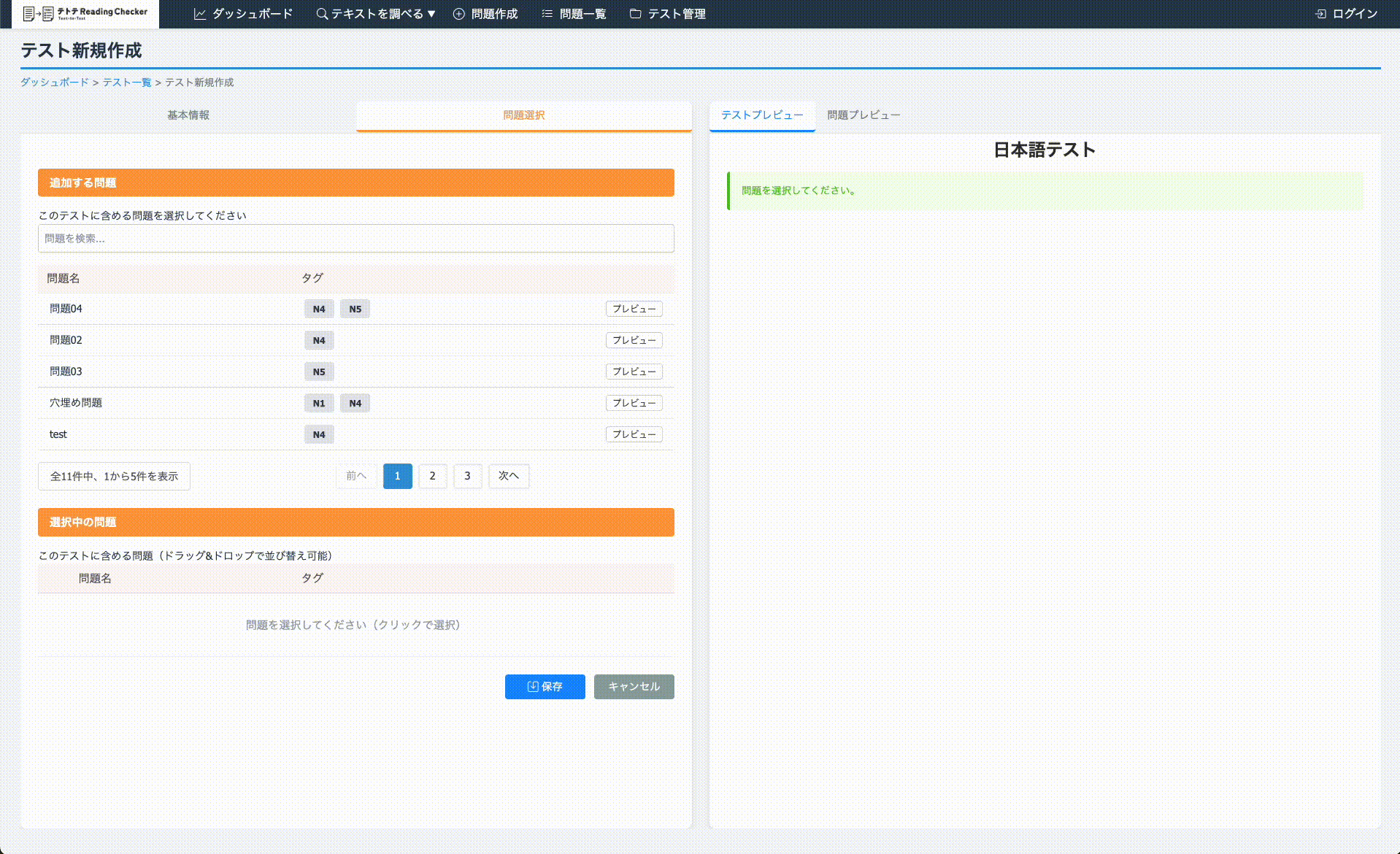Select the テストプレビュー tab

(x=761, y=115)
